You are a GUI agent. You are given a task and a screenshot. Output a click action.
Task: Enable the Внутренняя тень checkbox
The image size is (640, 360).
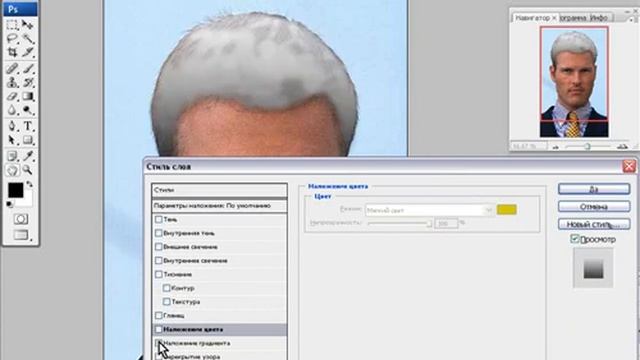(159, 233)
